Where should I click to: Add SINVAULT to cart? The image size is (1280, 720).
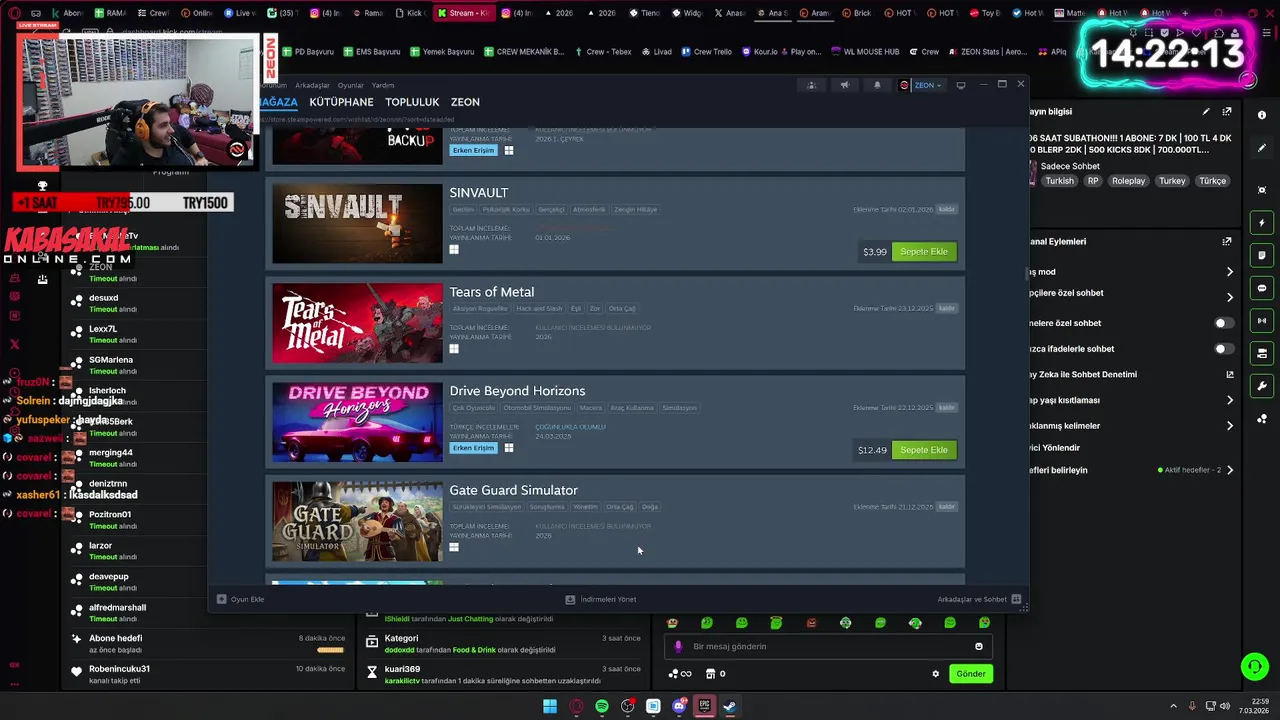[924, 251]
